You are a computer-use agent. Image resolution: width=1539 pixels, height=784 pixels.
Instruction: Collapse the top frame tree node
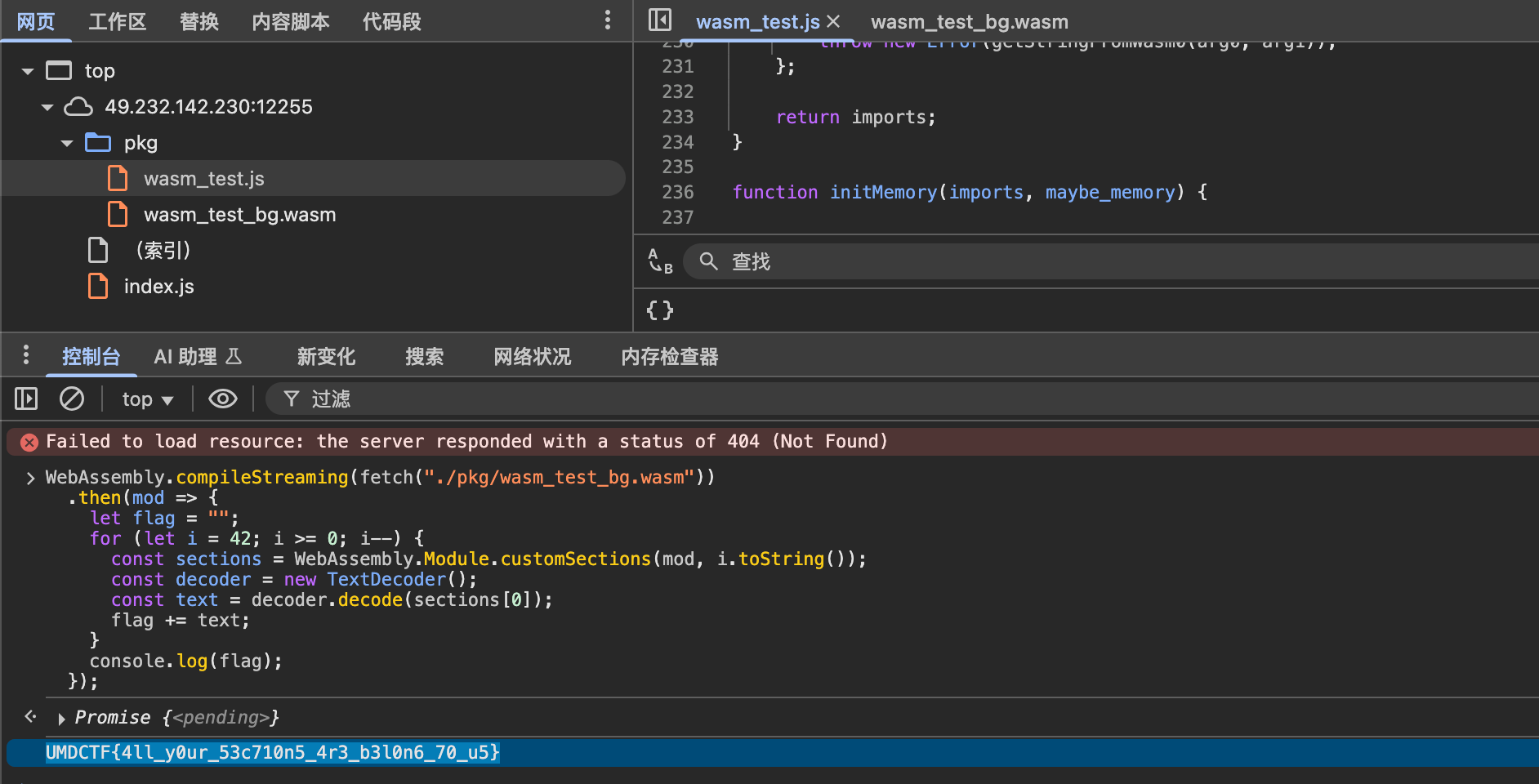[x=28, y=71]
